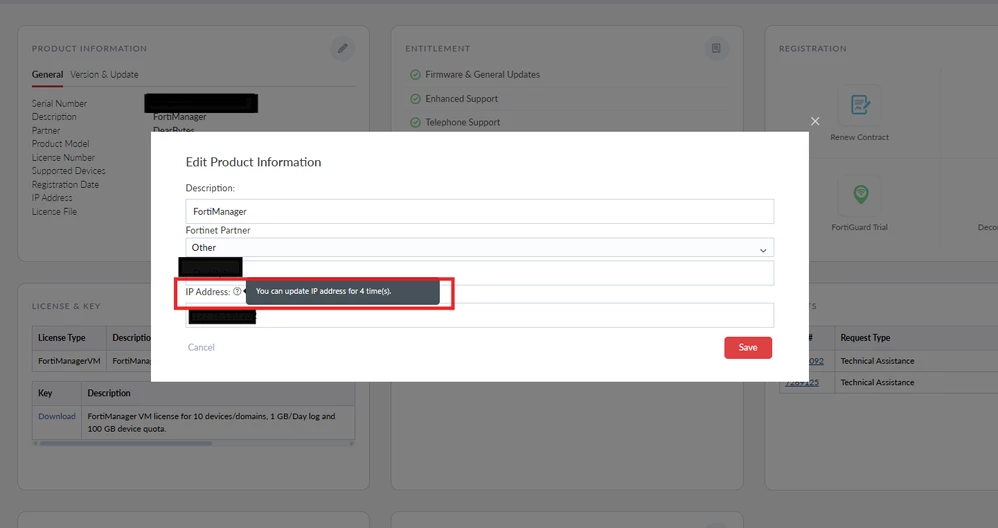This screenshot has width=998, height=528.
Task: Click the Firmware & General Updates check icon
Action: pos(416,74)
